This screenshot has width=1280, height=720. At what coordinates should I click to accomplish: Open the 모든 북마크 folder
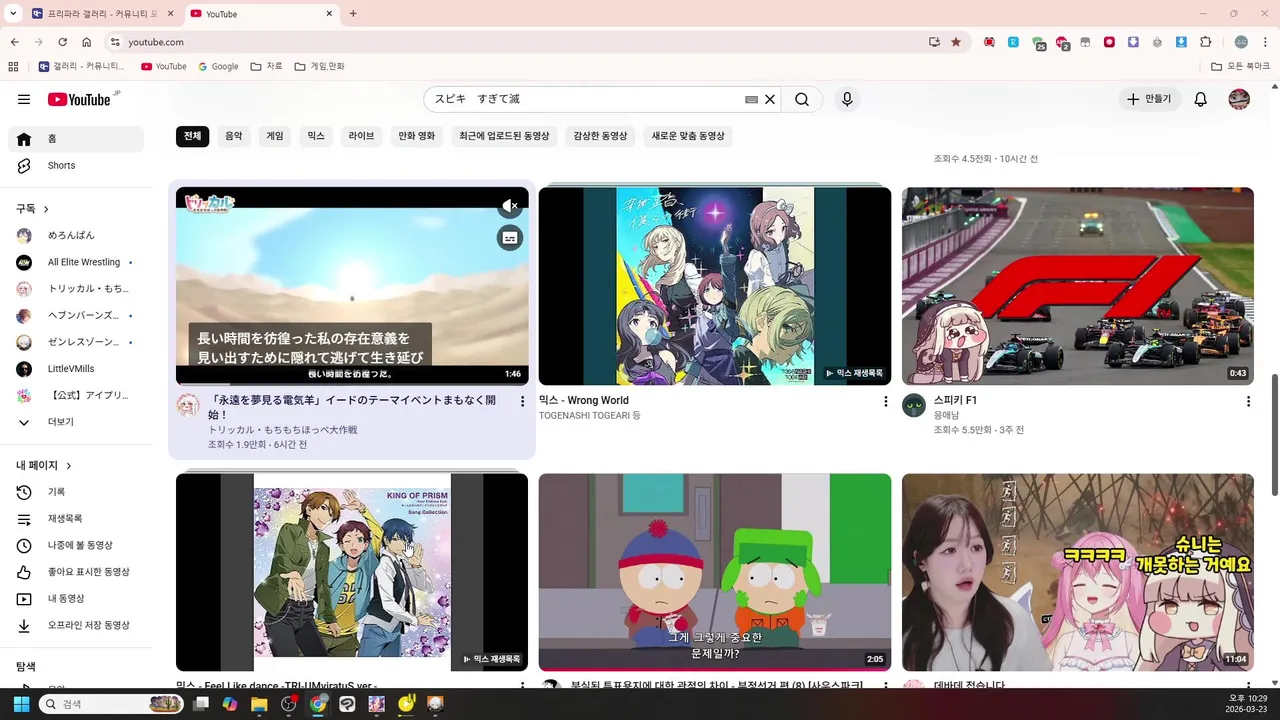click(x=1241, y=67)
